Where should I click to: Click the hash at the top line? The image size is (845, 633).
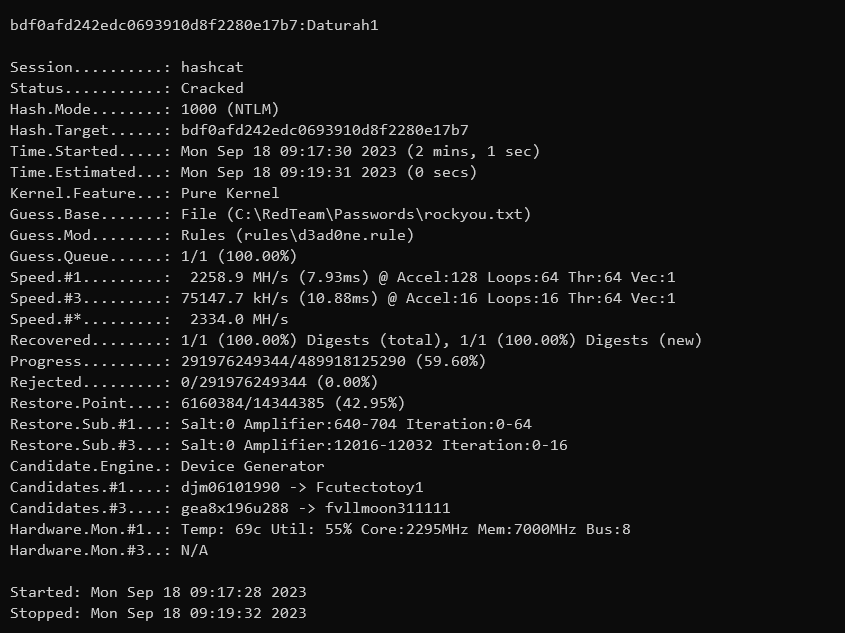click(154, 25)
